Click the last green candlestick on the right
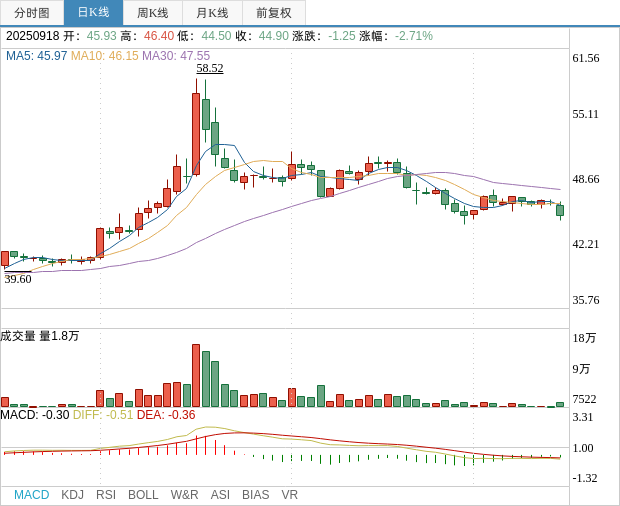The image size is (620, 506). 560,210
